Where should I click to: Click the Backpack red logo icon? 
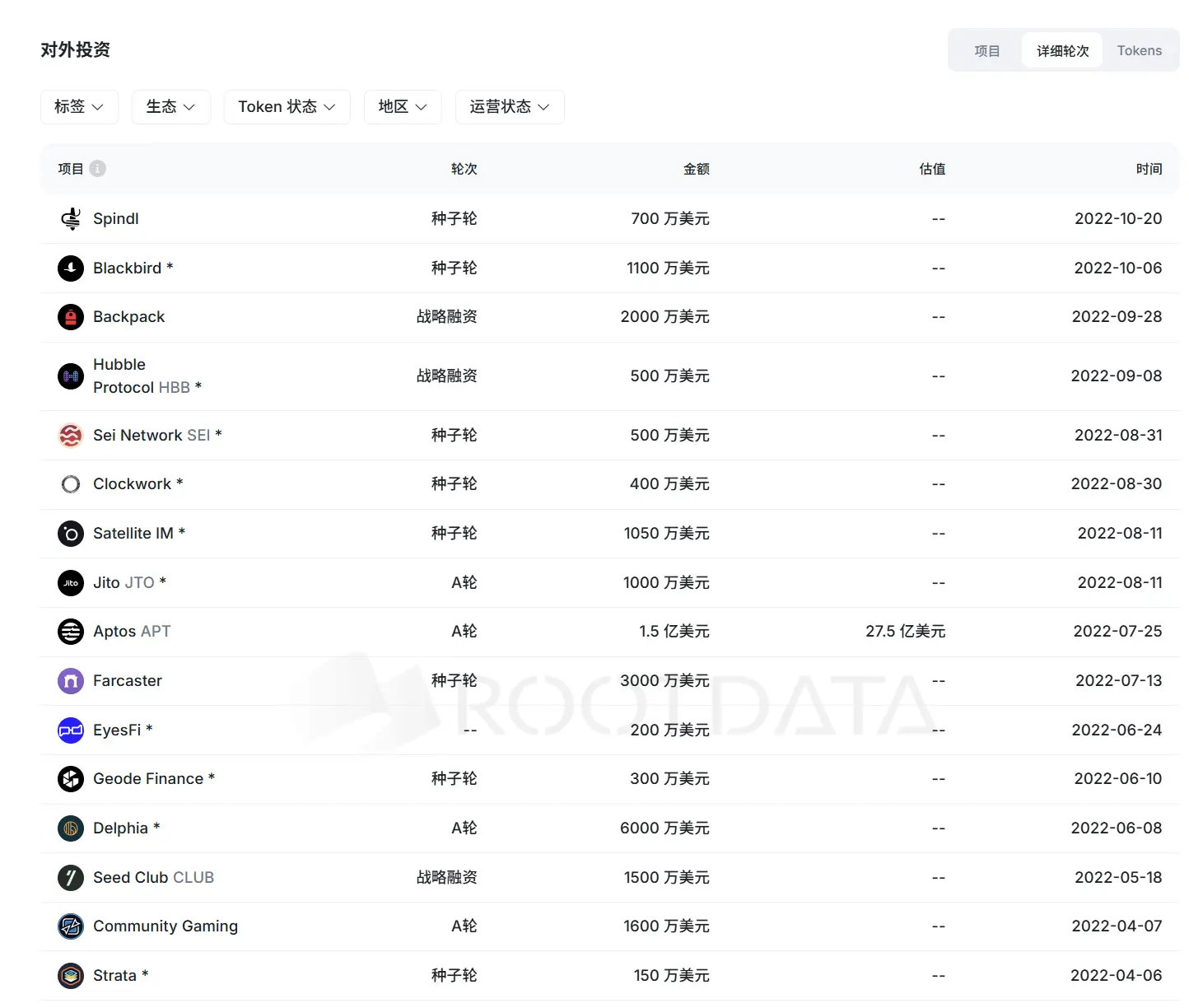71,317
